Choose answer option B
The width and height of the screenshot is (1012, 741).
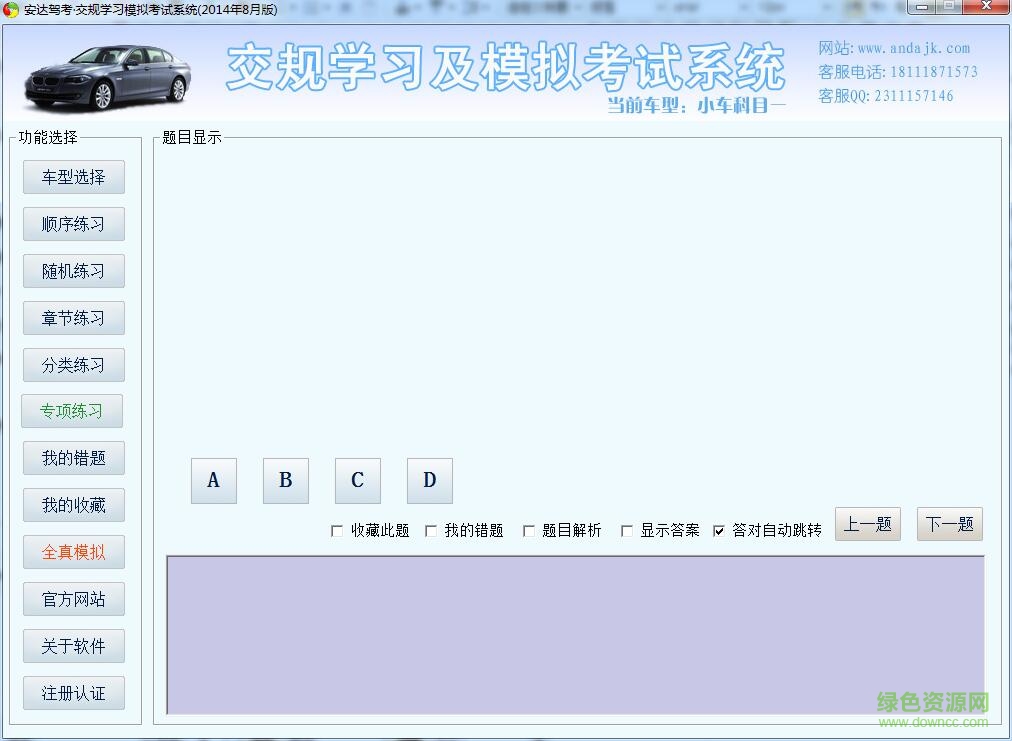point(286,481)
